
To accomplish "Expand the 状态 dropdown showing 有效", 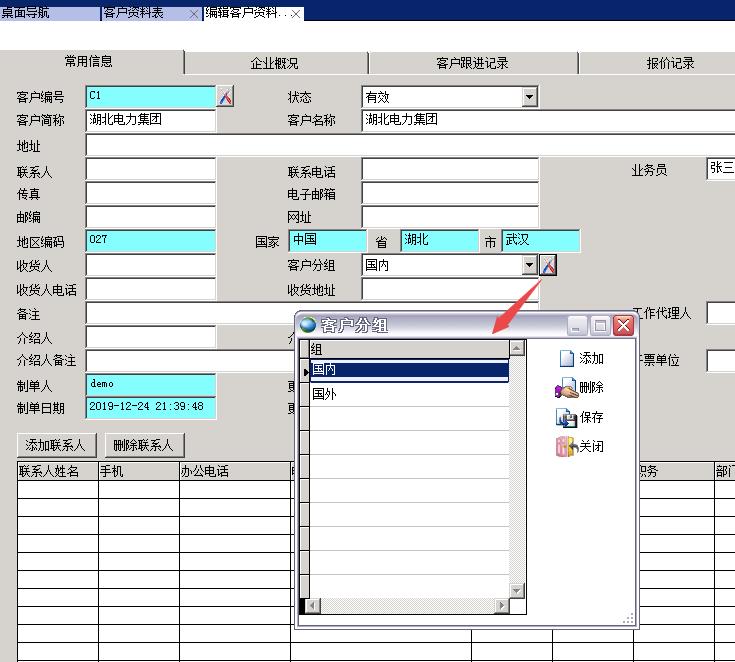I will 529,97.
